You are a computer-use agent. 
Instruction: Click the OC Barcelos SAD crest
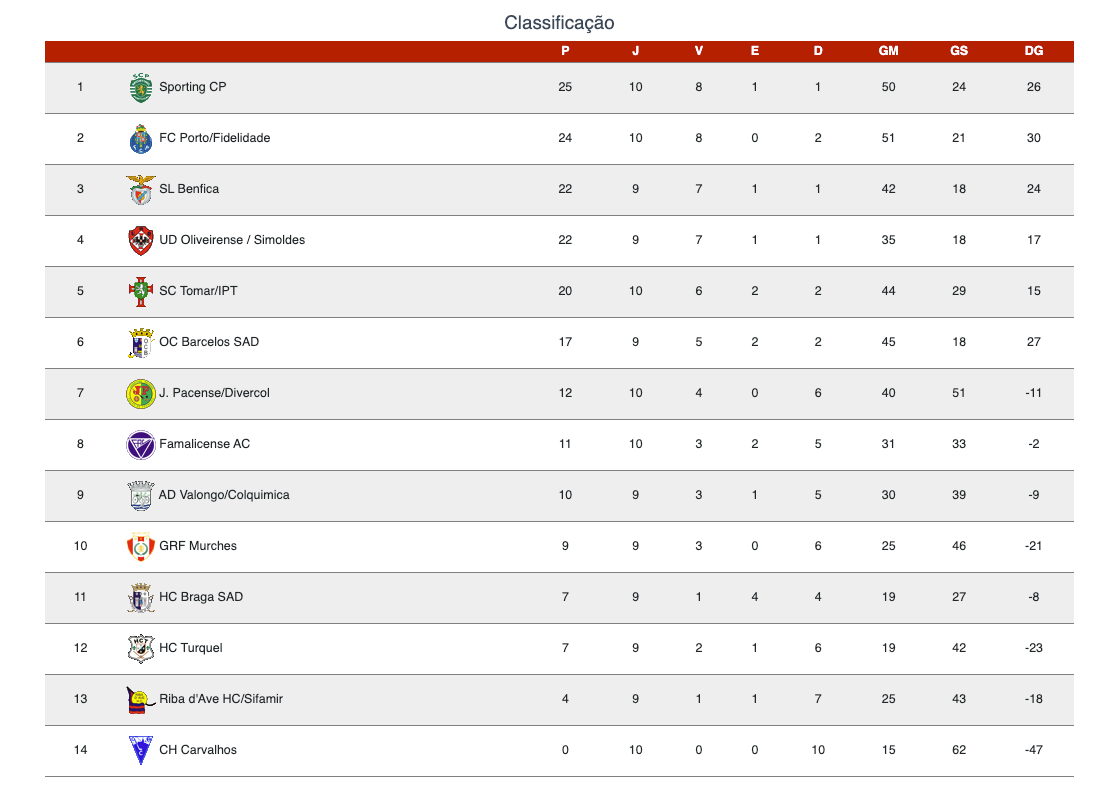point(141,343)
